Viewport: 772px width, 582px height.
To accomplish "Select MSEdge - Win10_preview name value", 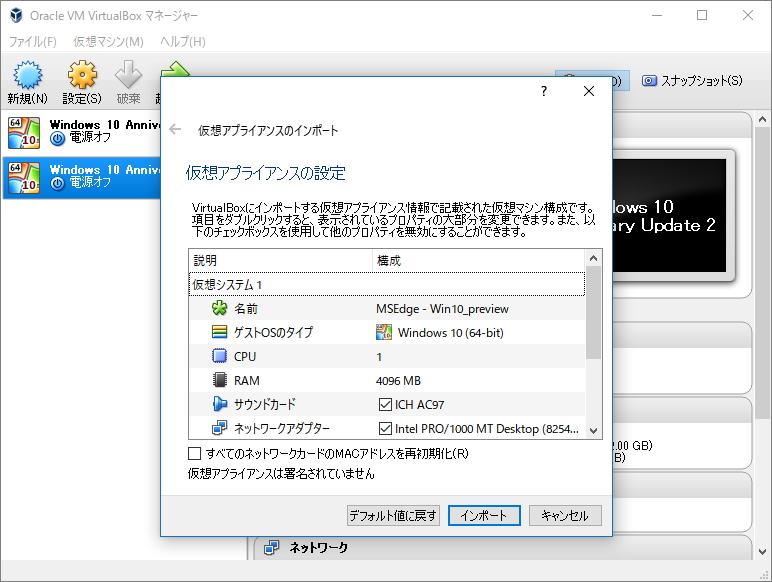I will coord(442,309).
